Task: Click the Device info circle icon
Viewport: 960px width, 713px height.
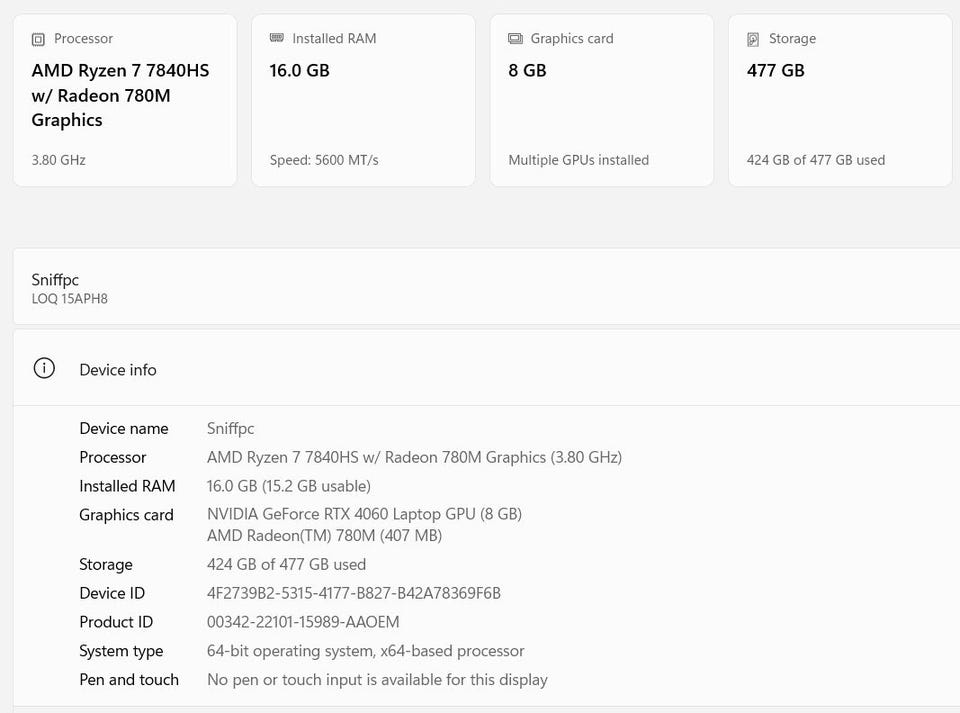Action: (44, 368)
